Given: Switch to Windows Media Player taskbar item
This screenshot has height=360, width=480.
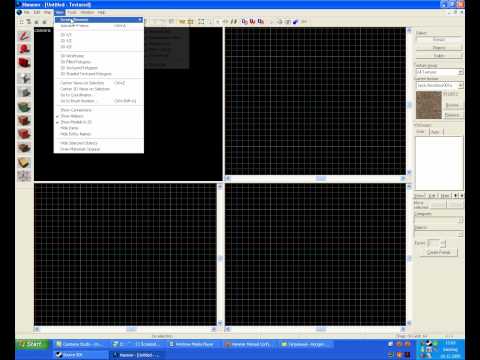Looking at the screenshot, I should click(193, 344).
